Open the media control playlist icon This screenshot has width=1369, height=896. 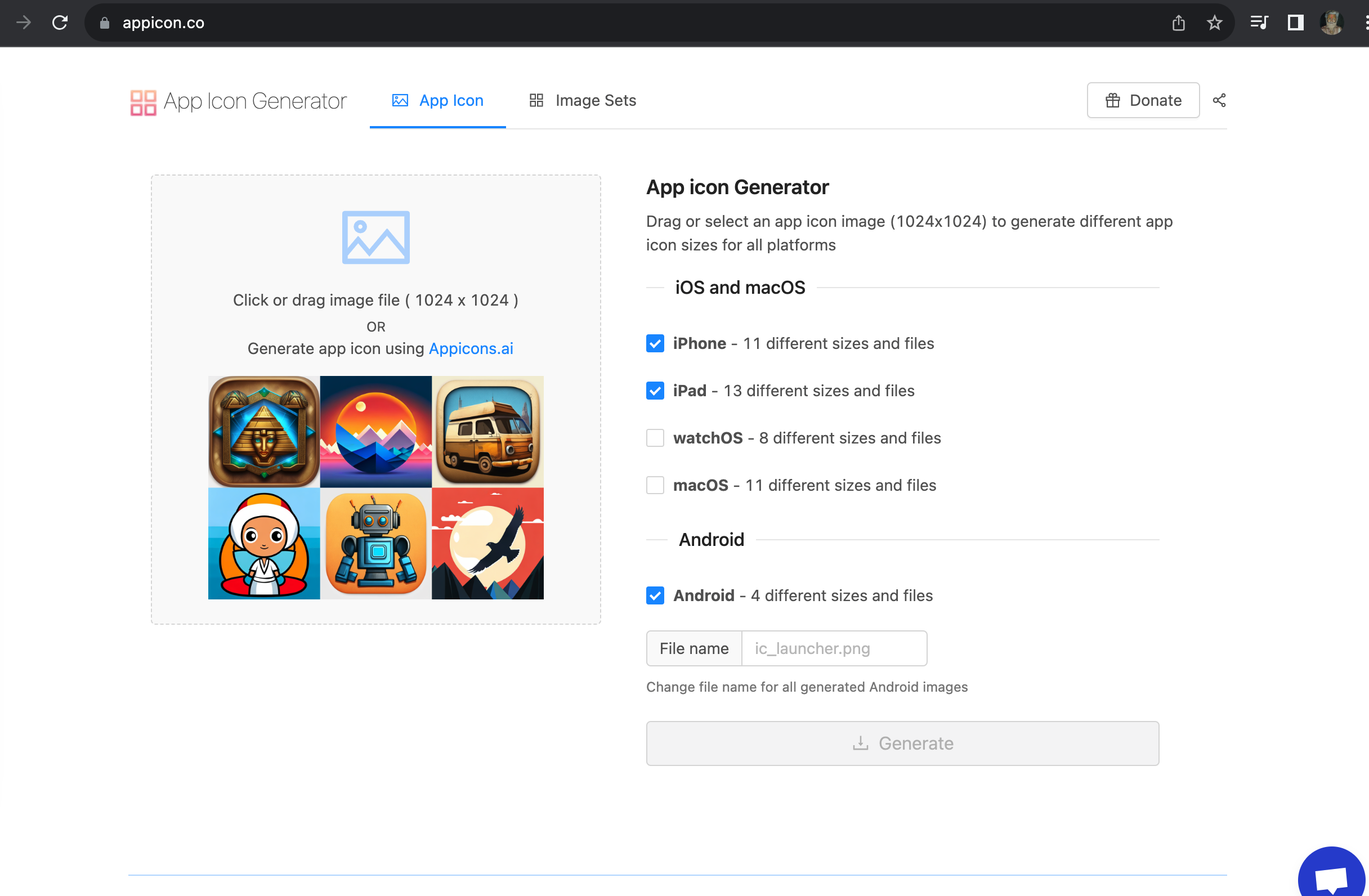(x=1259, y=23)
